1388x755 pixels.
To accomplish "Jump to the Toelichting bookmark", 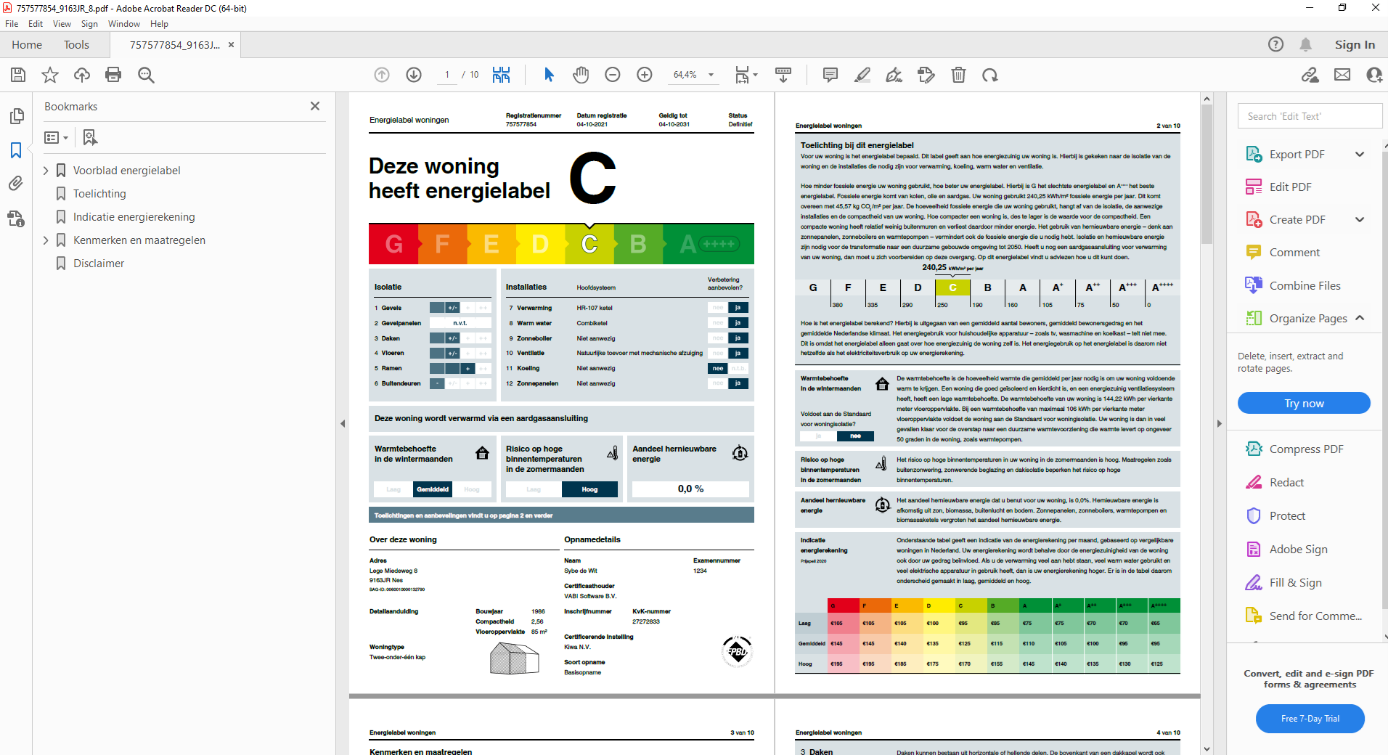I will click(x=99, y=194).
